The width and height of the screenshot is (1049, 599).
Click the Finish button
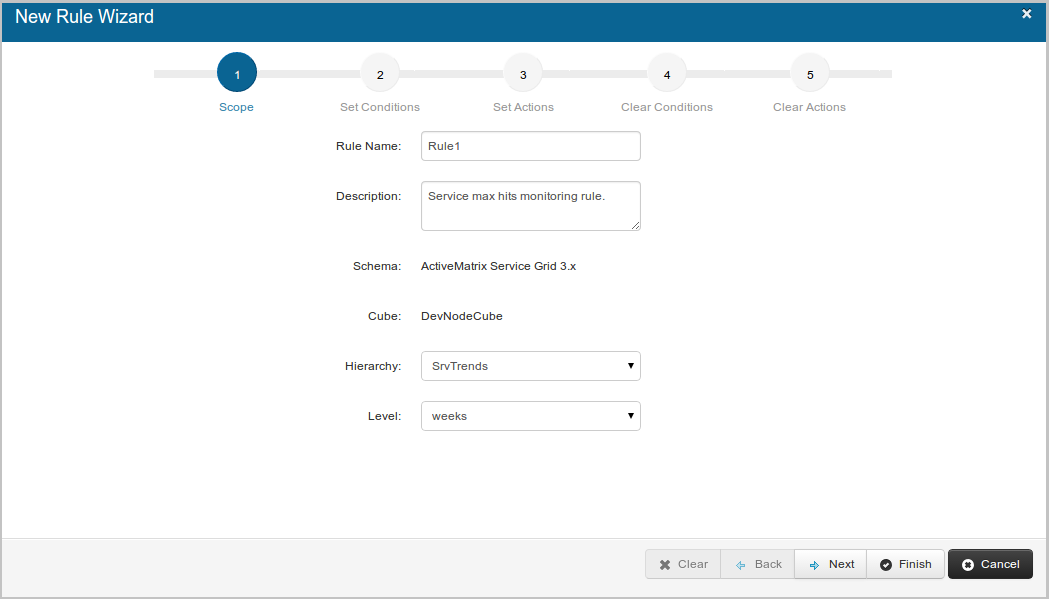tap(905, 564)
